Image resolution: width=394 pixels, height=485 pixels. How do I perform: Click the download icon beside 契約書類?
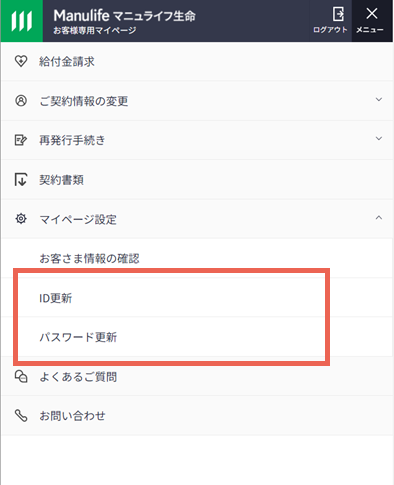21,179
